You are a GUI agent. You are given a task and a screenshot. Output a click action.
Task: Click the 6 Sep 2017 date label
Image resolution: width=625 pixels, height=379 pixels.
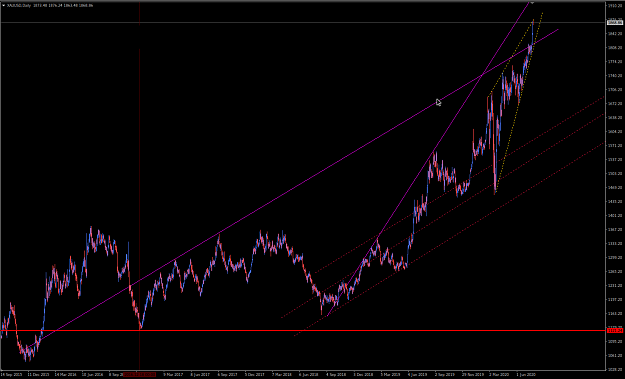pyautogui.click(x=228, y=375)
